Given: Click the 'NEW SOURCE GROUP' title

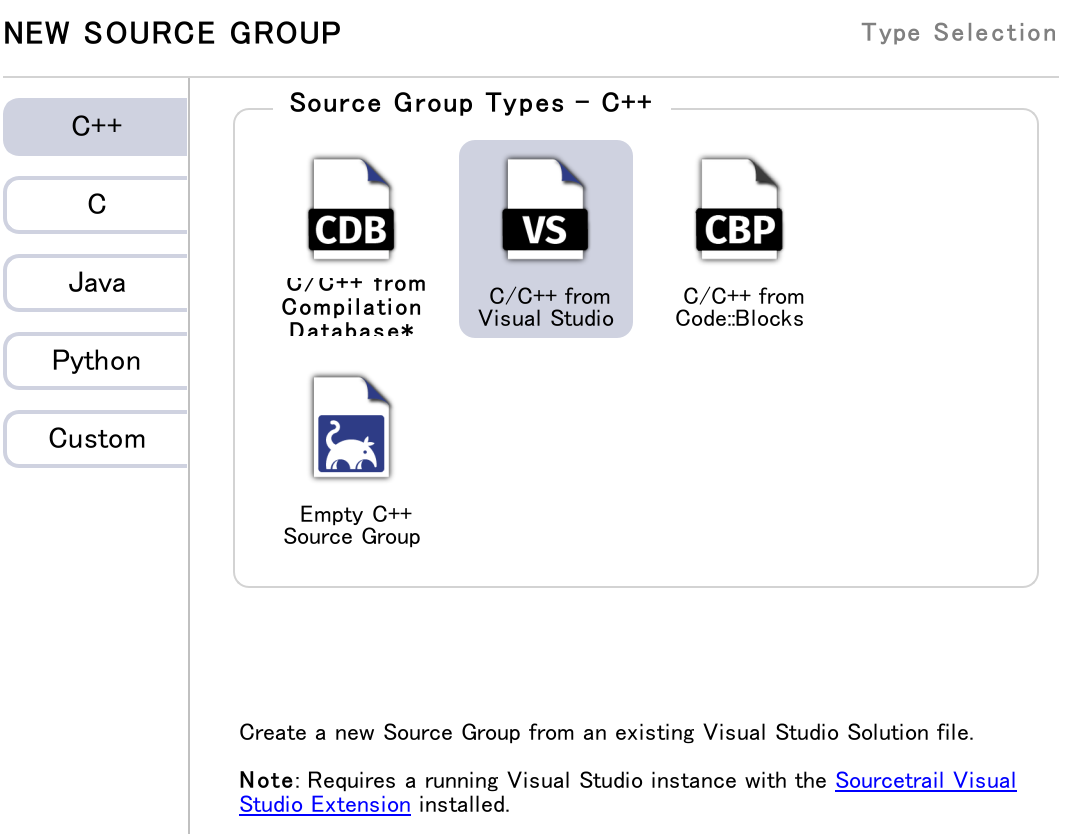Looking at the screenshot, I should 172,33.
